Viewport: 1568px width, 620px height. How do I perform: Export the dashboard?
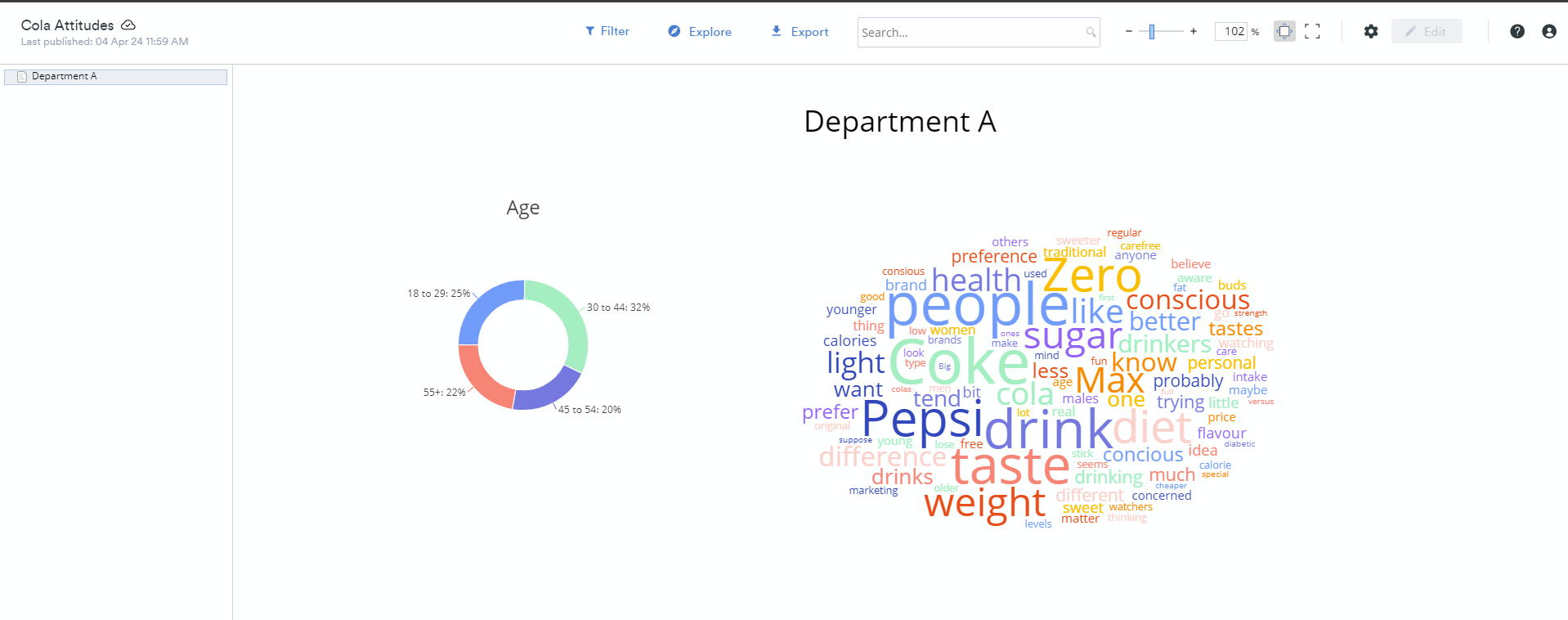800,31
